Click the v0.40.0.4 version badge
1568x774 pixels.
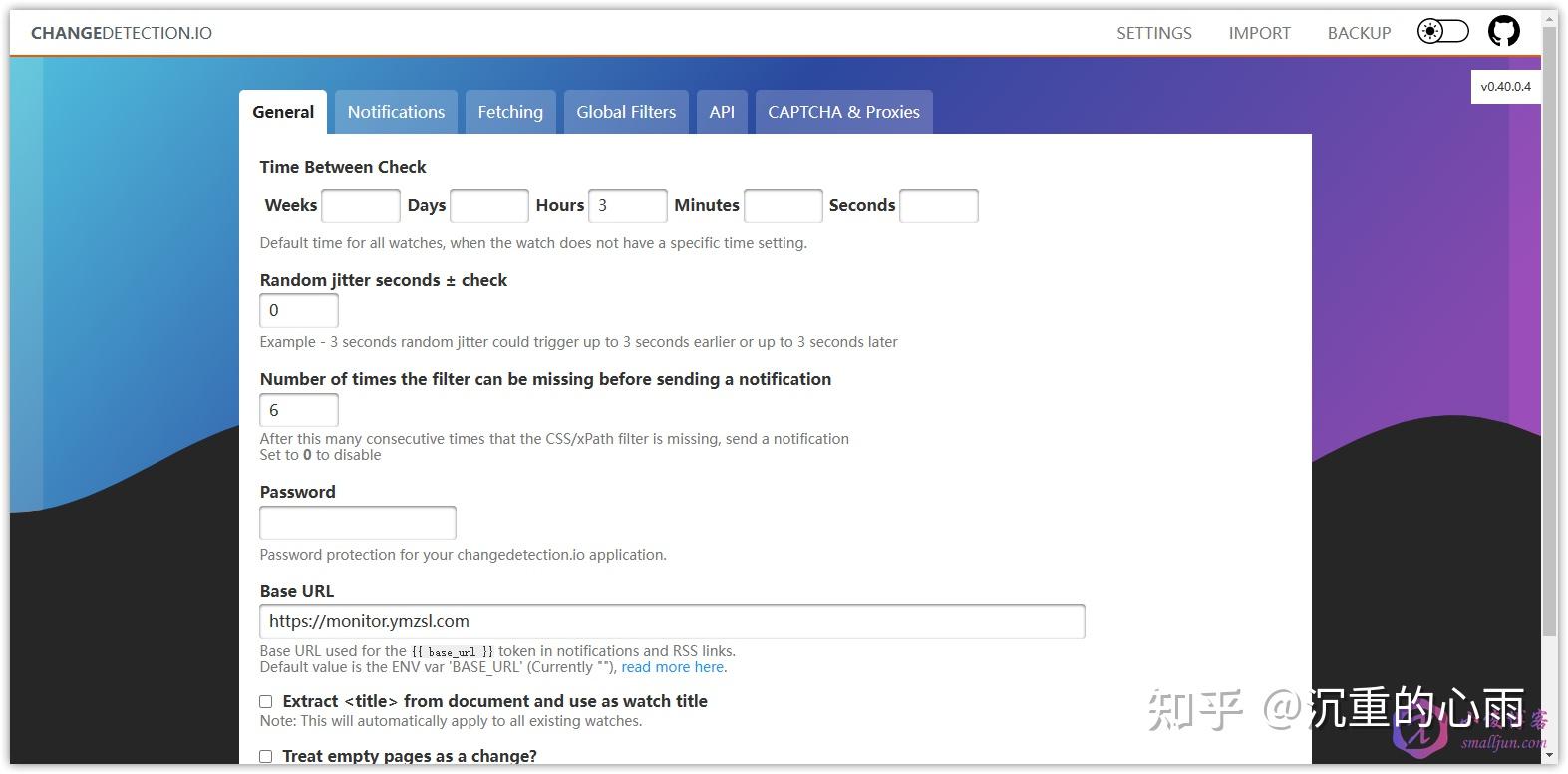[x=1505, y=87]
